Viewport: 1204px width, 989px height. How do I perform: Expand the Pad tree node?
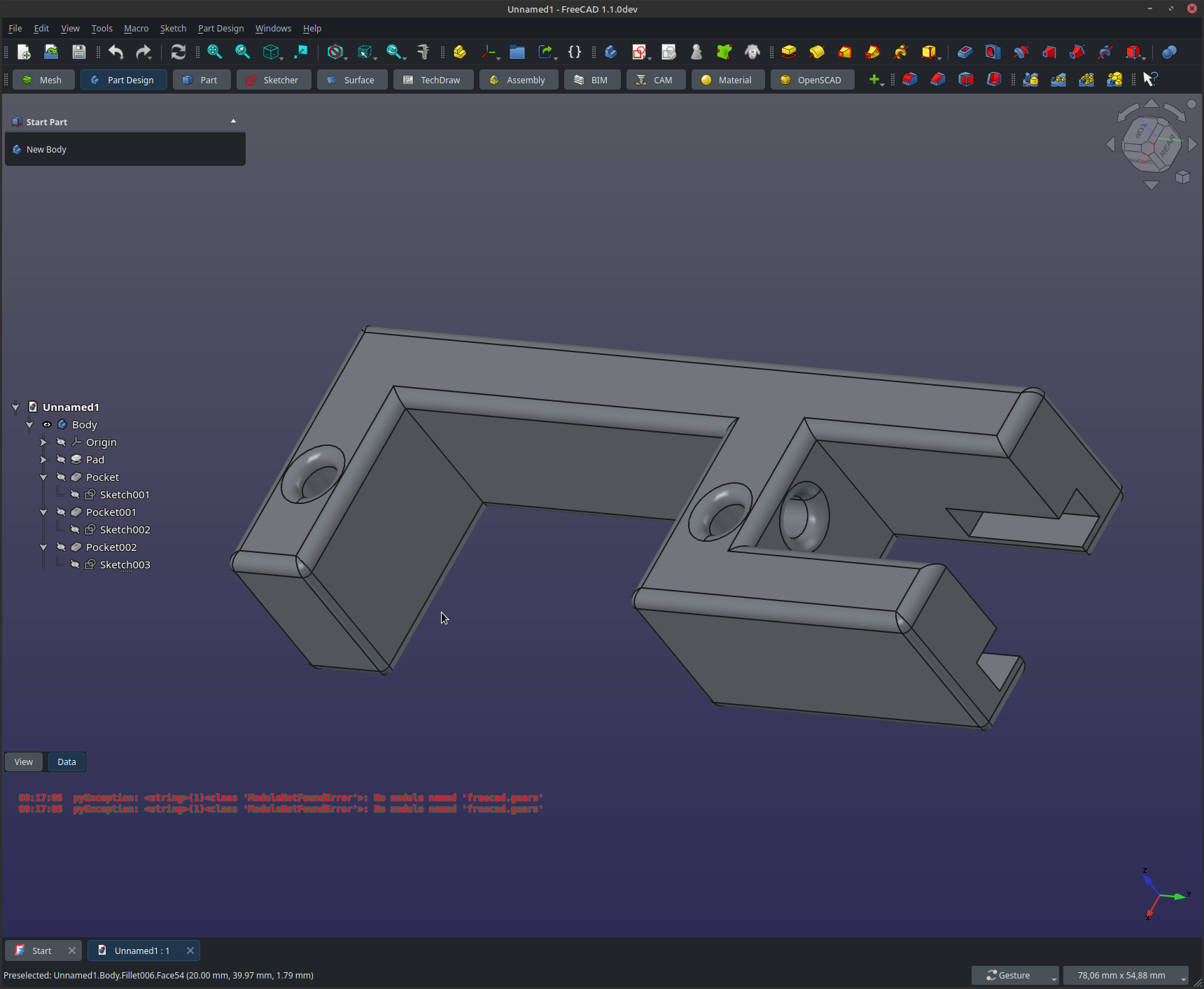tap(43, 460)
